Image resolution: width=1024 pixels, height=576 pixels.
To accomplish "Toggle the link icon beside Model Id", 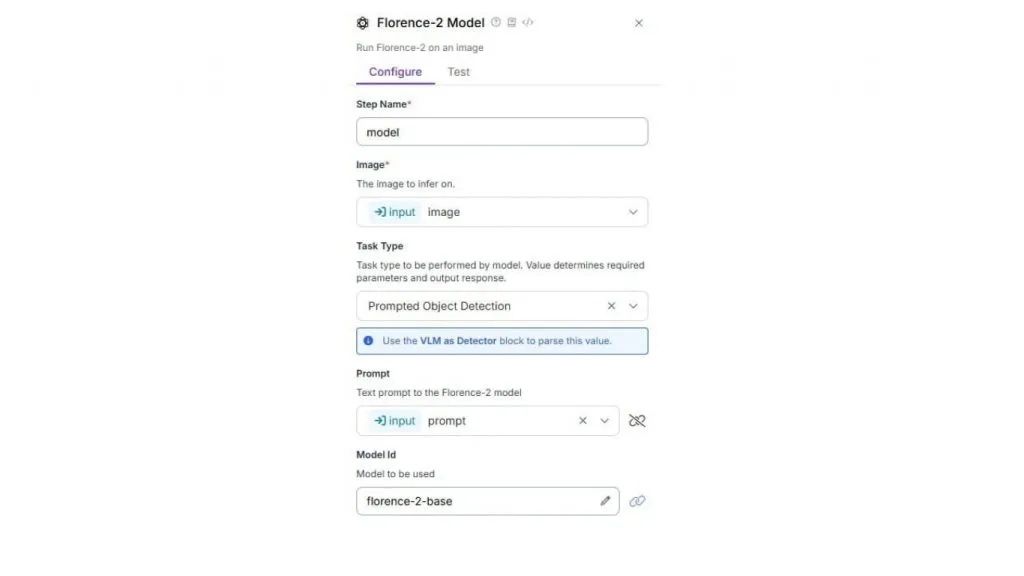I will 637,501.
